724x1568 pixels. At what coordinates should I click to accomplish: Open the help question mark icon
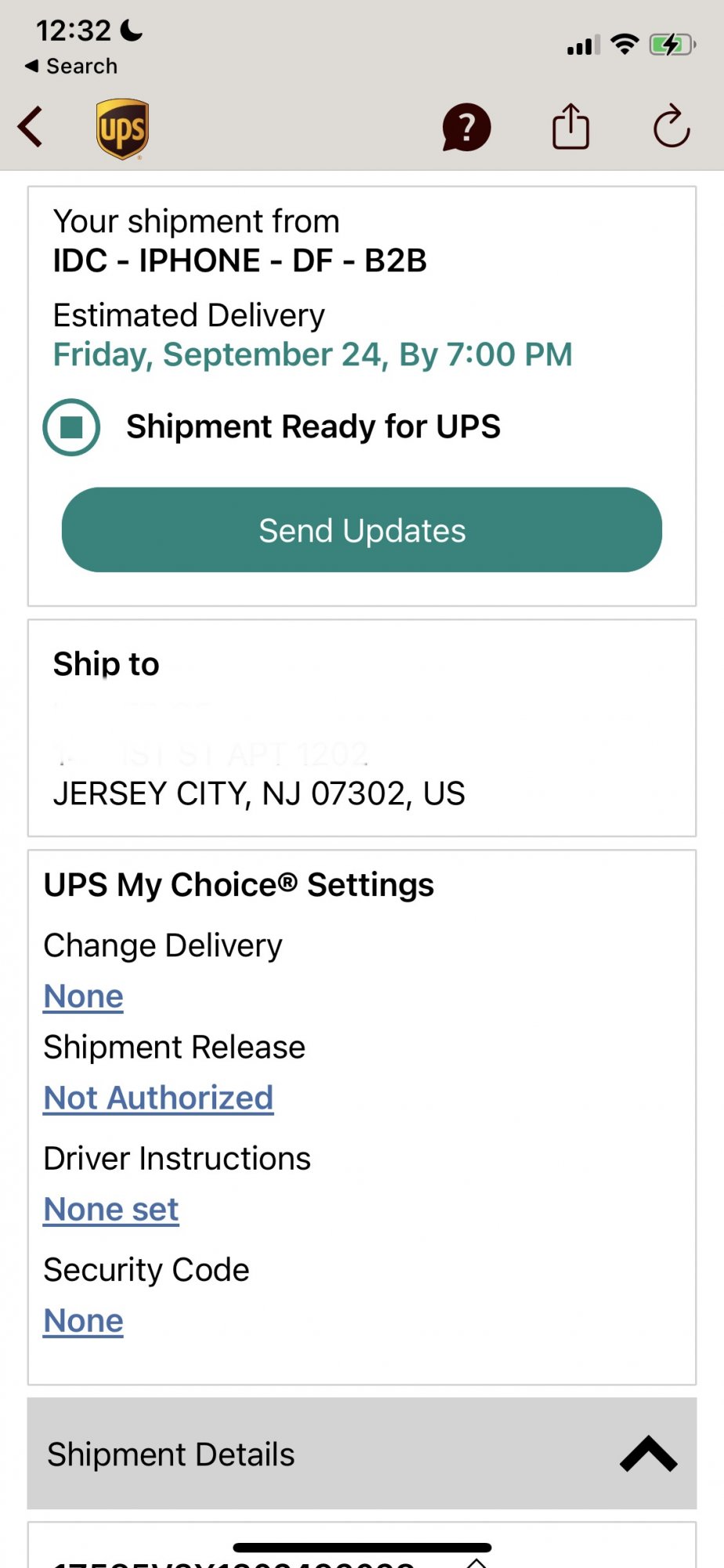click(466, 128)
